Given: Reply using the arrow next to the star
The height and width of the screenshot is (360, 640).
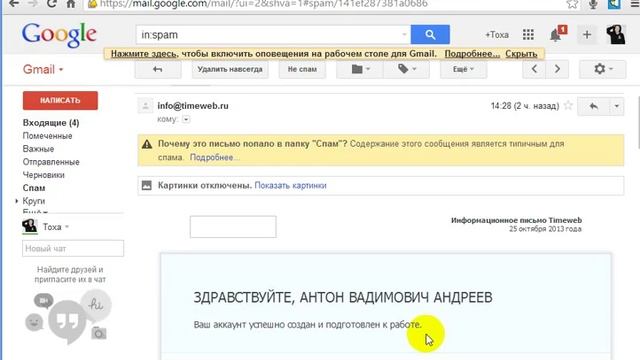Looking at the screenshot, I should pos(594,107).
